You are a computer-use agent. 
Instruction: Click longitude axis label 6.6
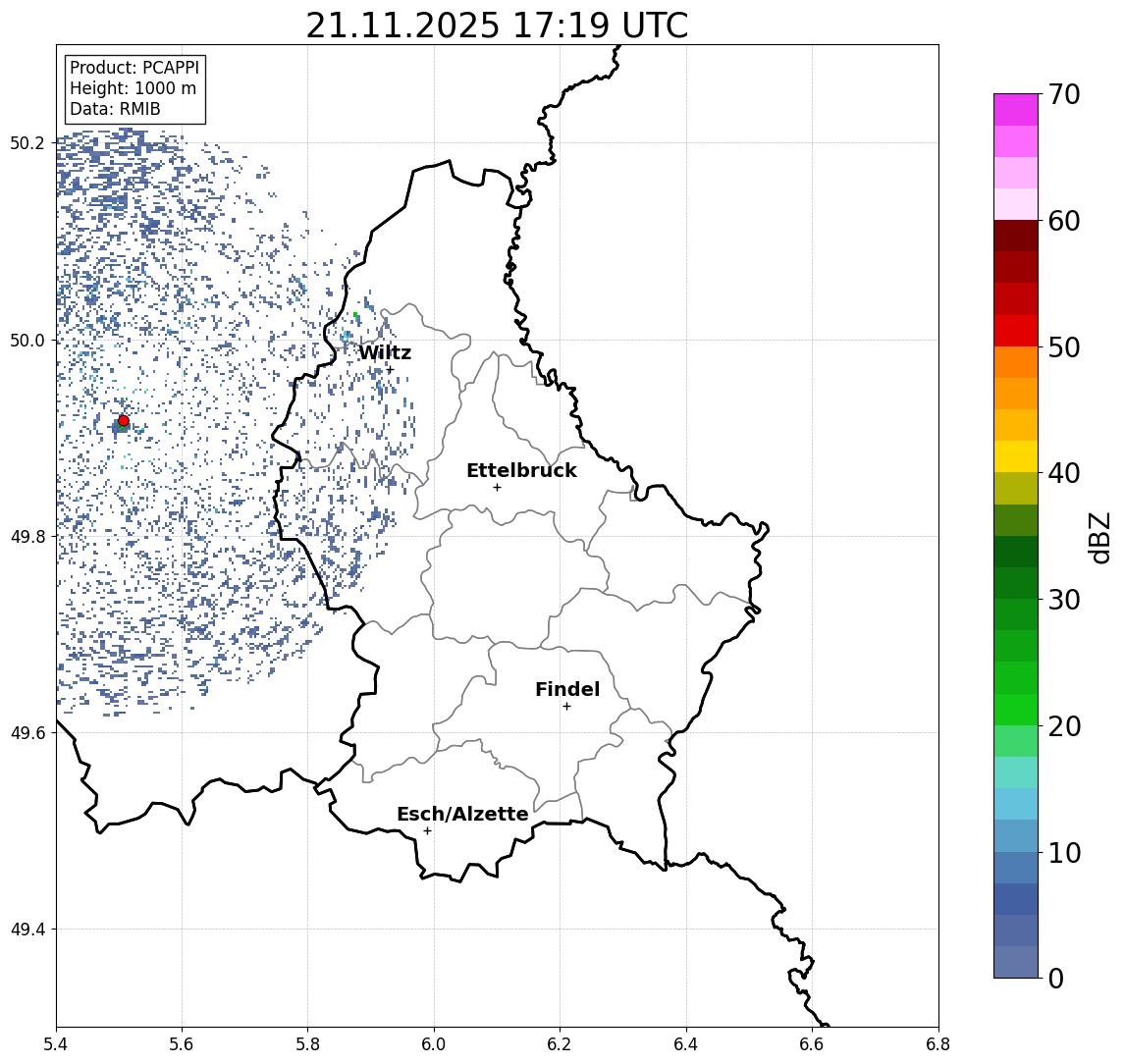[812, 1044]
